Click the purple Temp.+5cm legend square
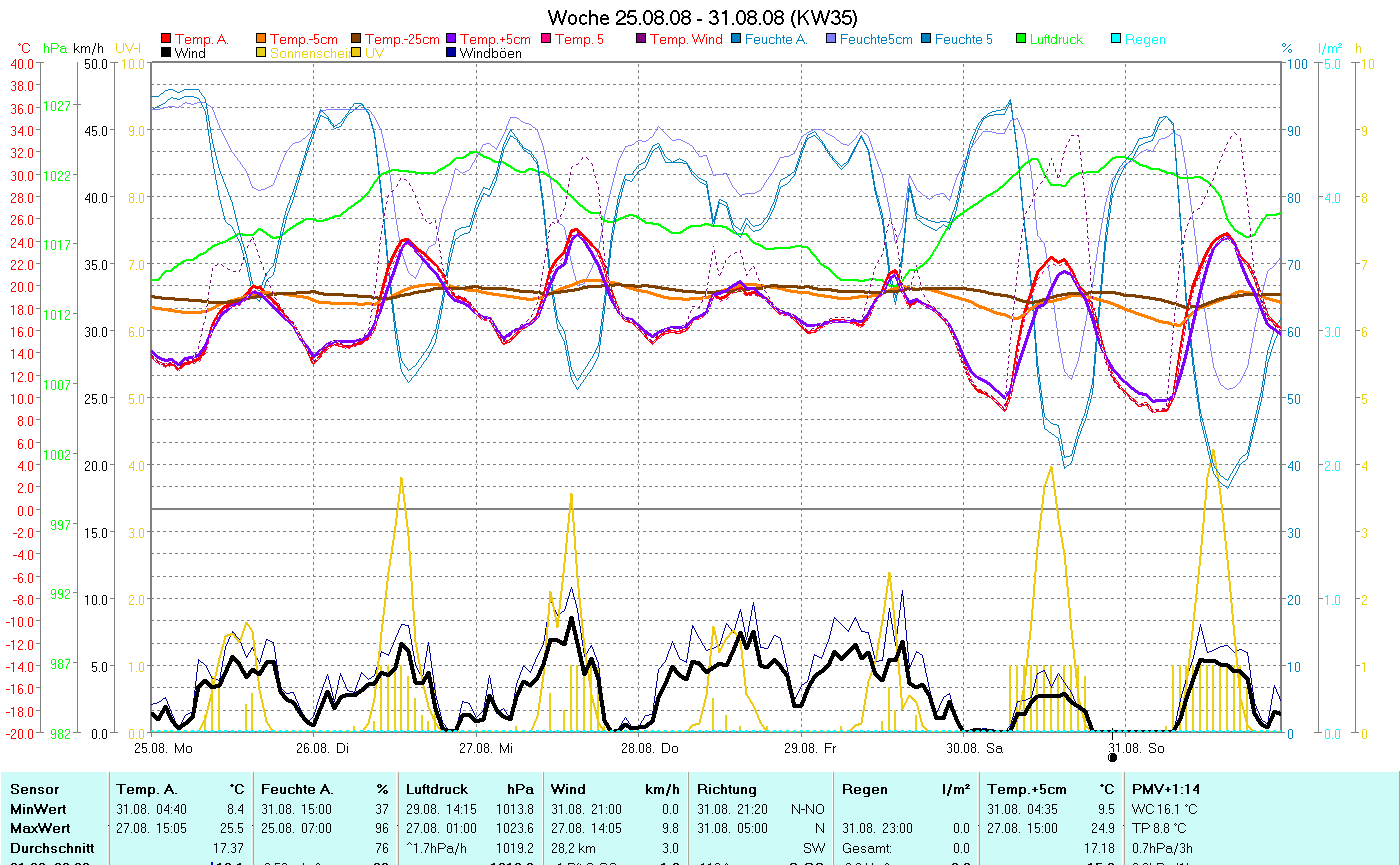1400x865 pixels. click(452, 40)
